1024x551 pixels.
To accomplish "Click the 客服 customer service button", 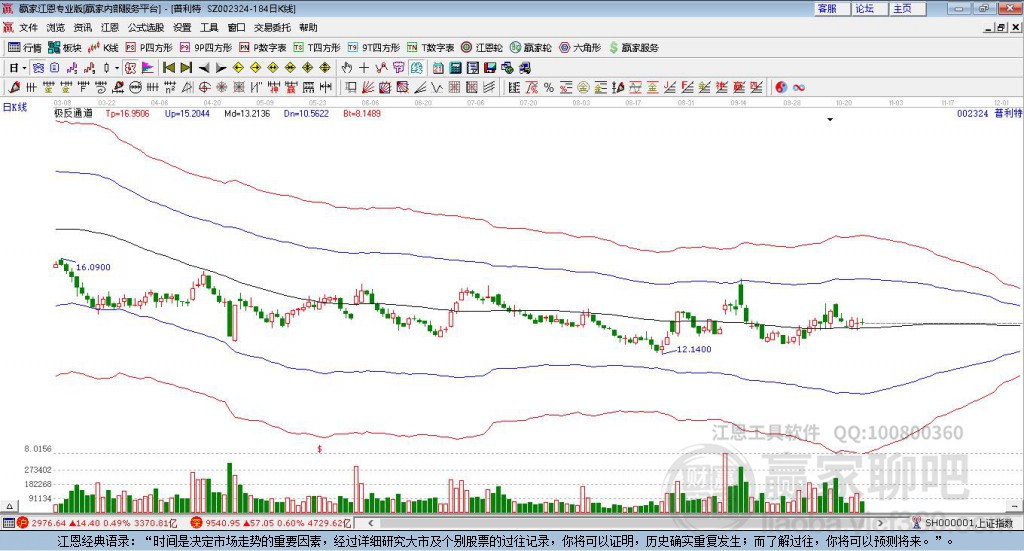I will pyautogui.click(x=832, y=8).
